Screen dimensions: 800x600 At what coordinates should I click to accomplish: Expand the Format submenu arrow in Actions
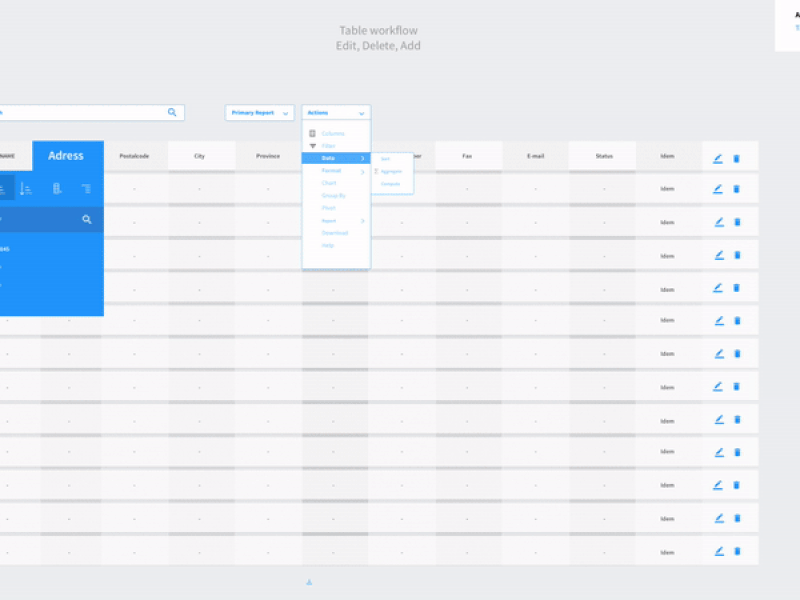coord(362,170)
